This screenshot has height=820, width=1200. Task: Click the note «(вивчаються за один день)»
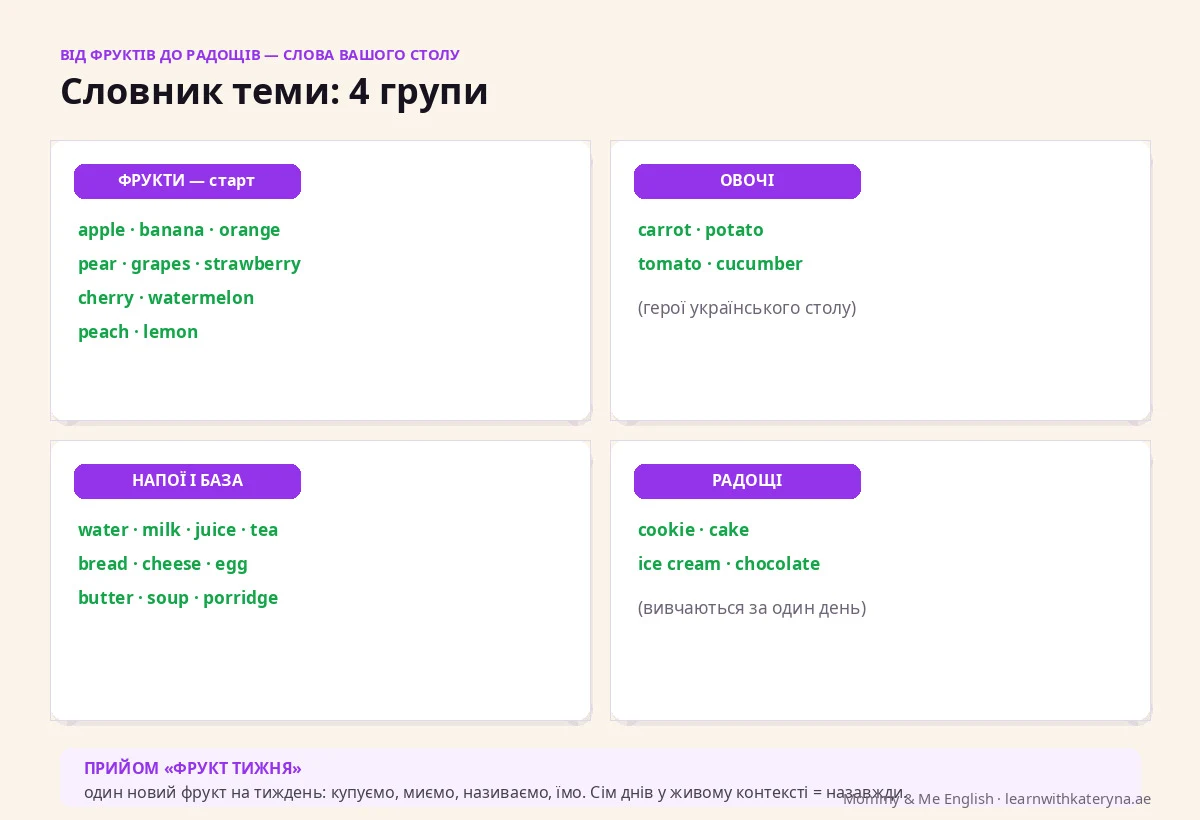click(752, 608)
